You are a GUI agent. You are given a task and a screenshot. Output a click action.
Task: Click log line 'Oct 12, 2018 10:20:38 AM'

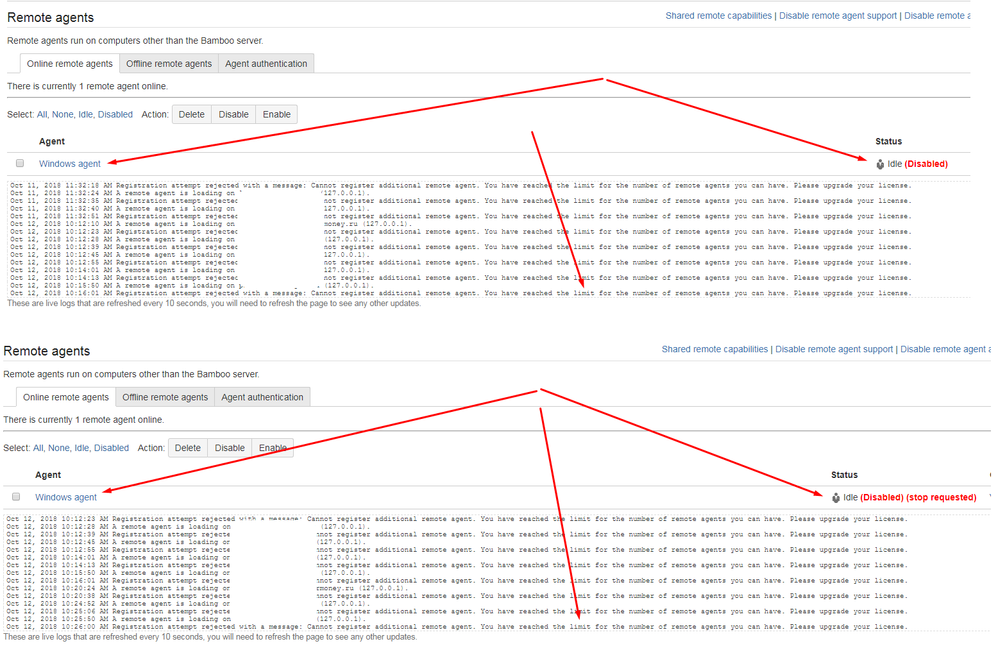click(x=456, y=596)
